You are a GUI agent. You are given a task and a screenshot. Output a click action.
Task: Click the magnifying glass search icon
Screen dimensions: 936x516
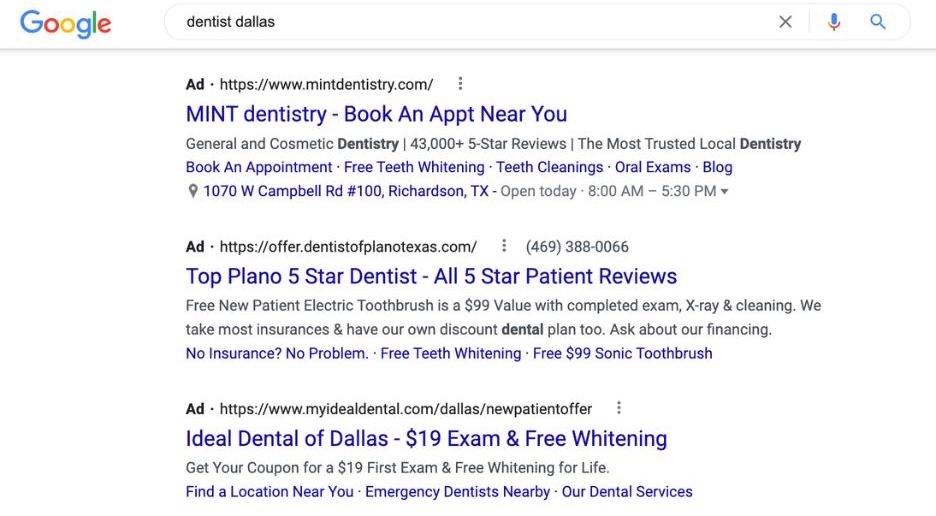[x=878, y=22]
